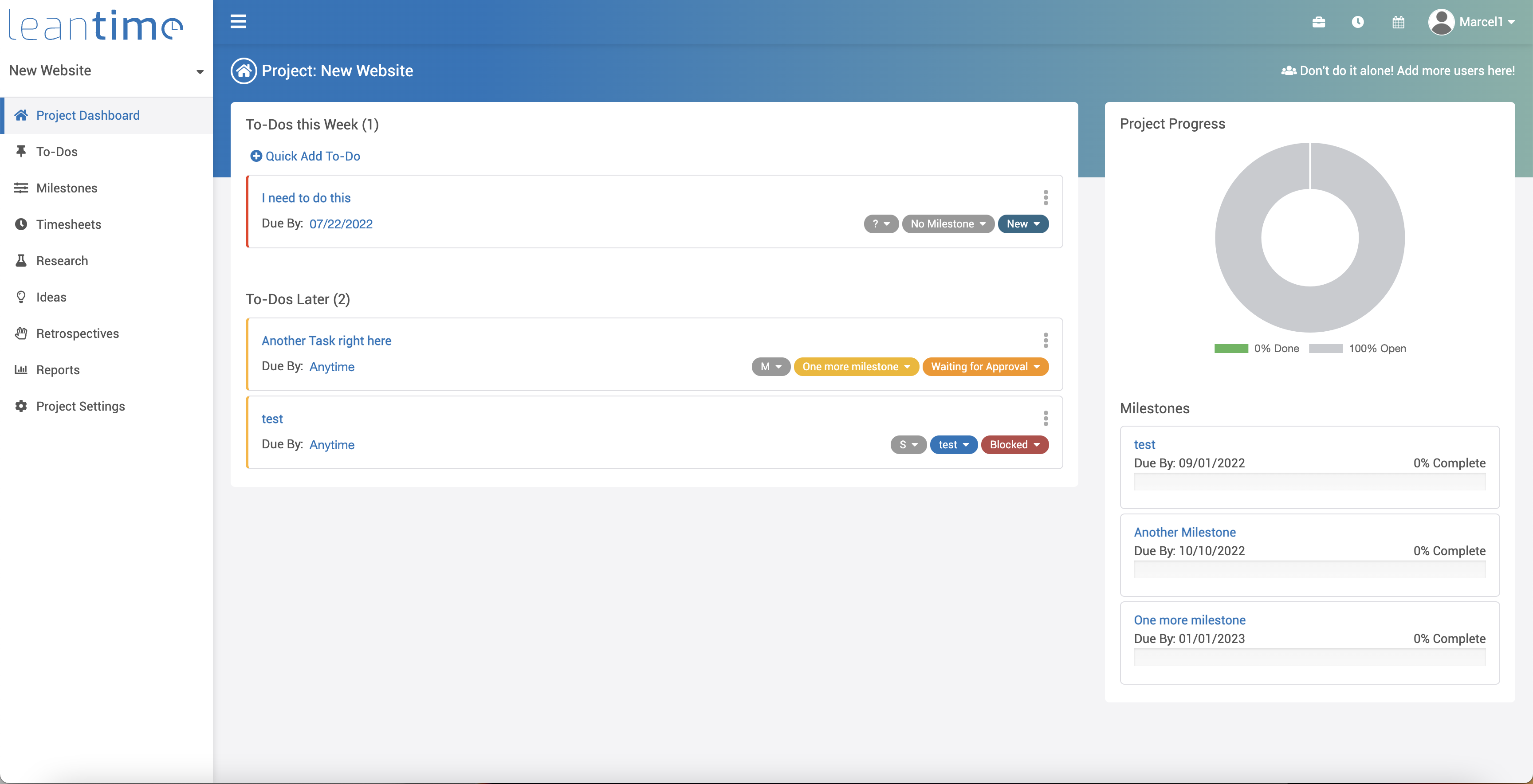Open three-dot menu for 'test' to-do

(x=1045, y=418)
